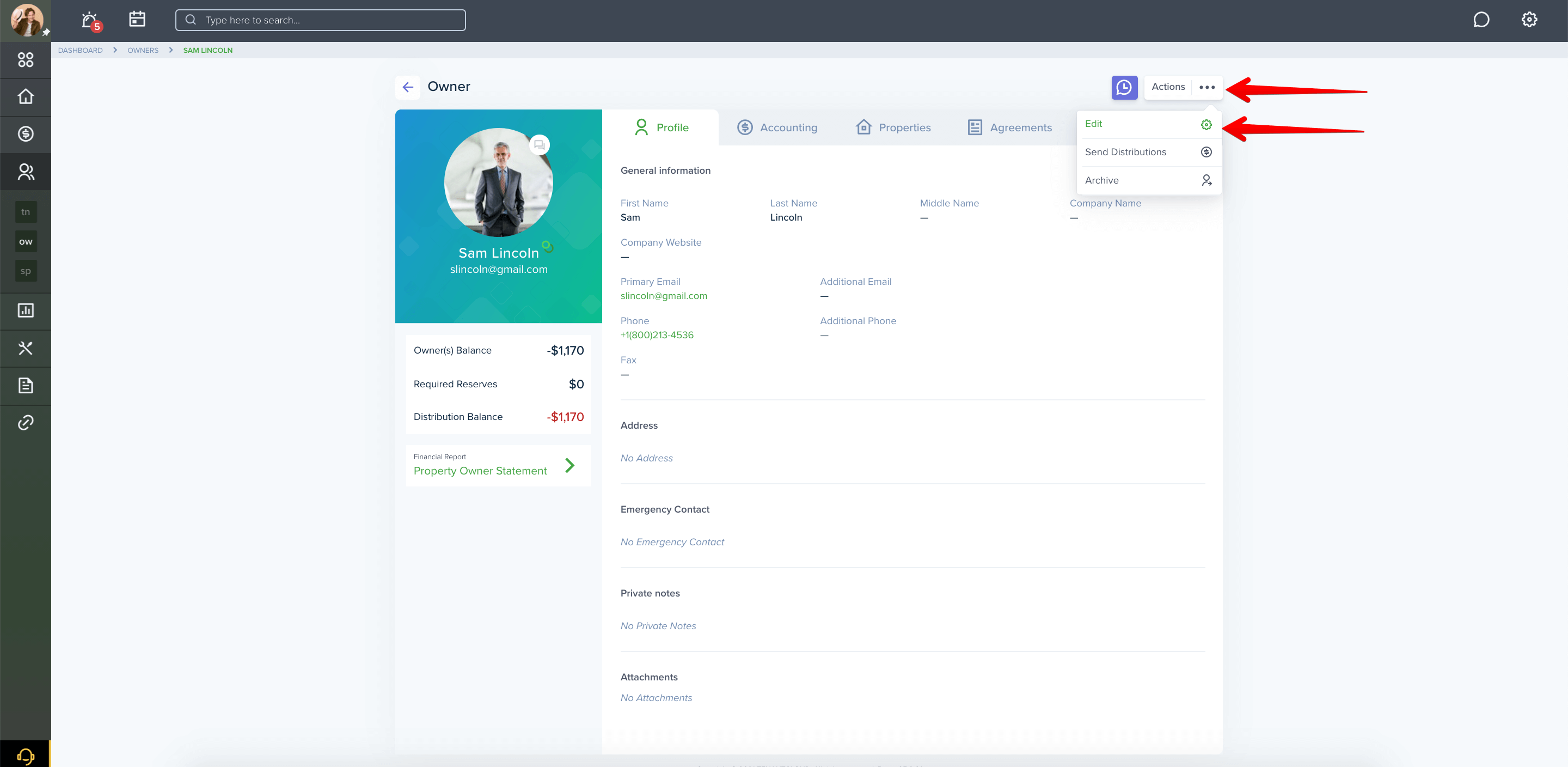Click the person icon next to Archive
Screen dimensions: 1568x767
[x=1206, y=180]
